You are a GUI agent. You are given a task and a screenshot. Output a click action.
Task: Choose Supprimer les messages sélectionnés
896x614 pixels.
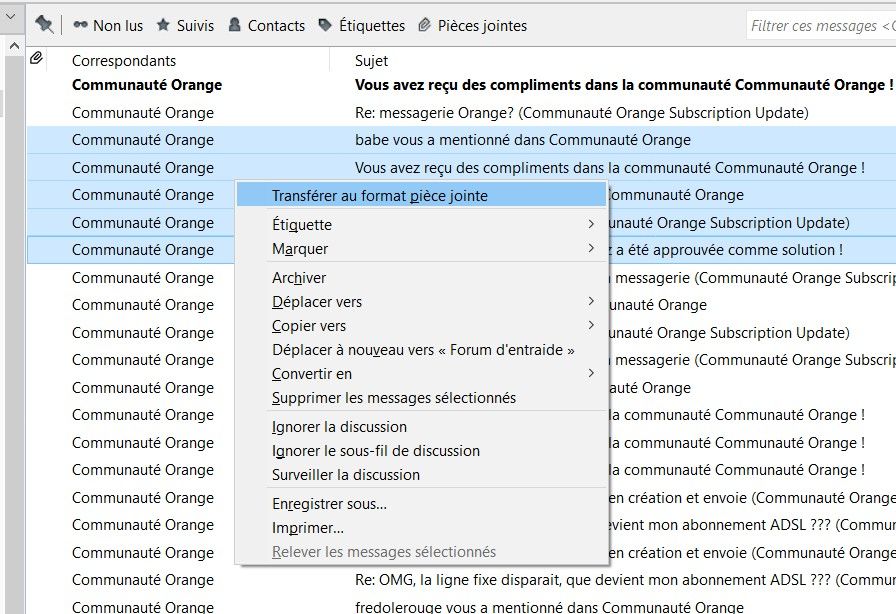pyautogui.click(x=394, y=398)
